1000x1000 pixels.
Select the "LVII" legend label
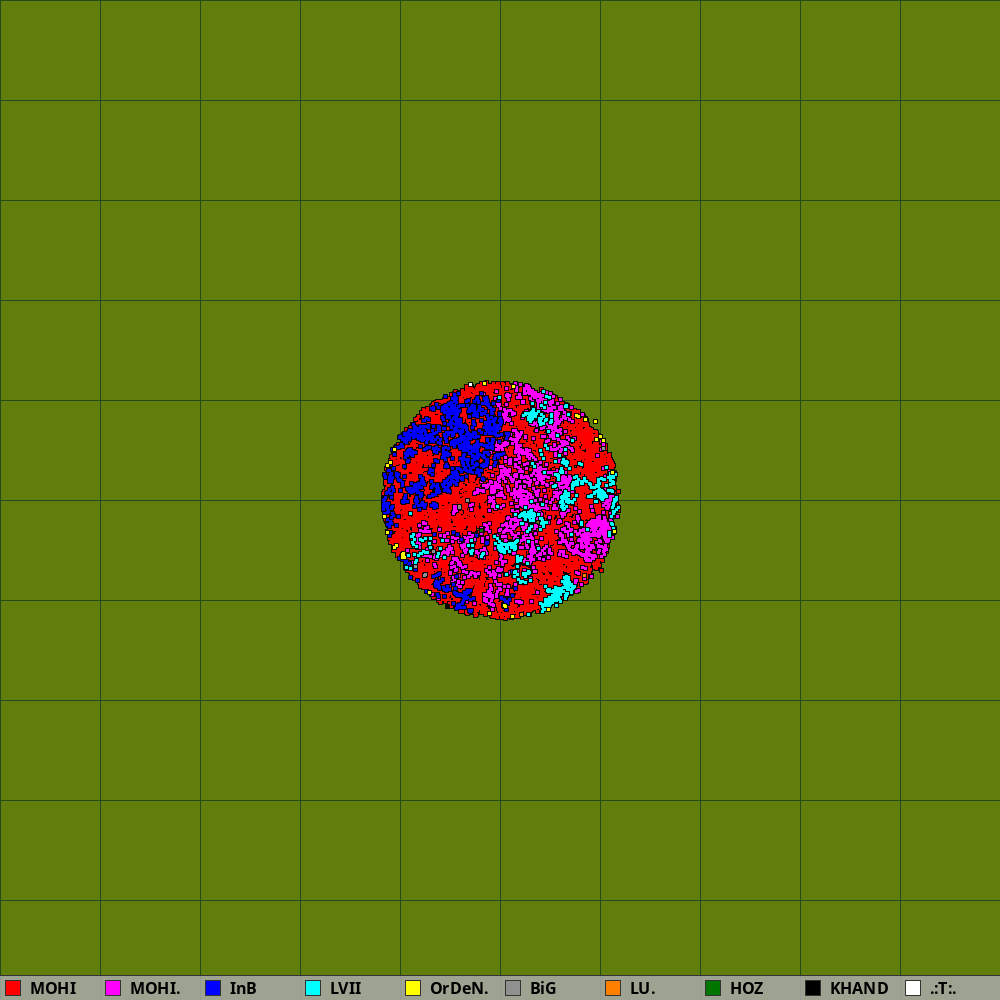[x=346, y=988]
